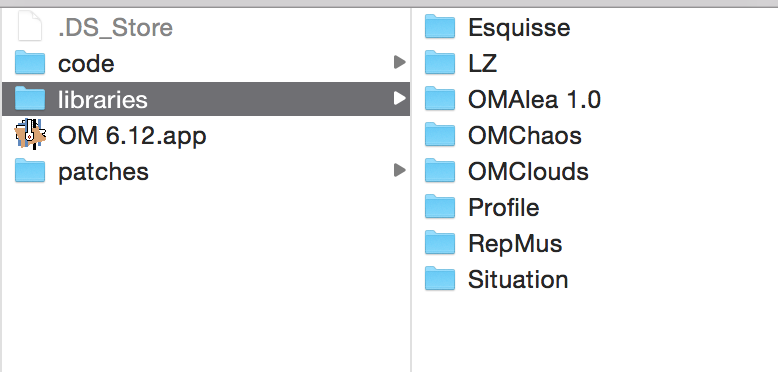Select the Esquisse folder icon
The width and height of the screenshot is (778, 372).
click(x=440, y=27)
